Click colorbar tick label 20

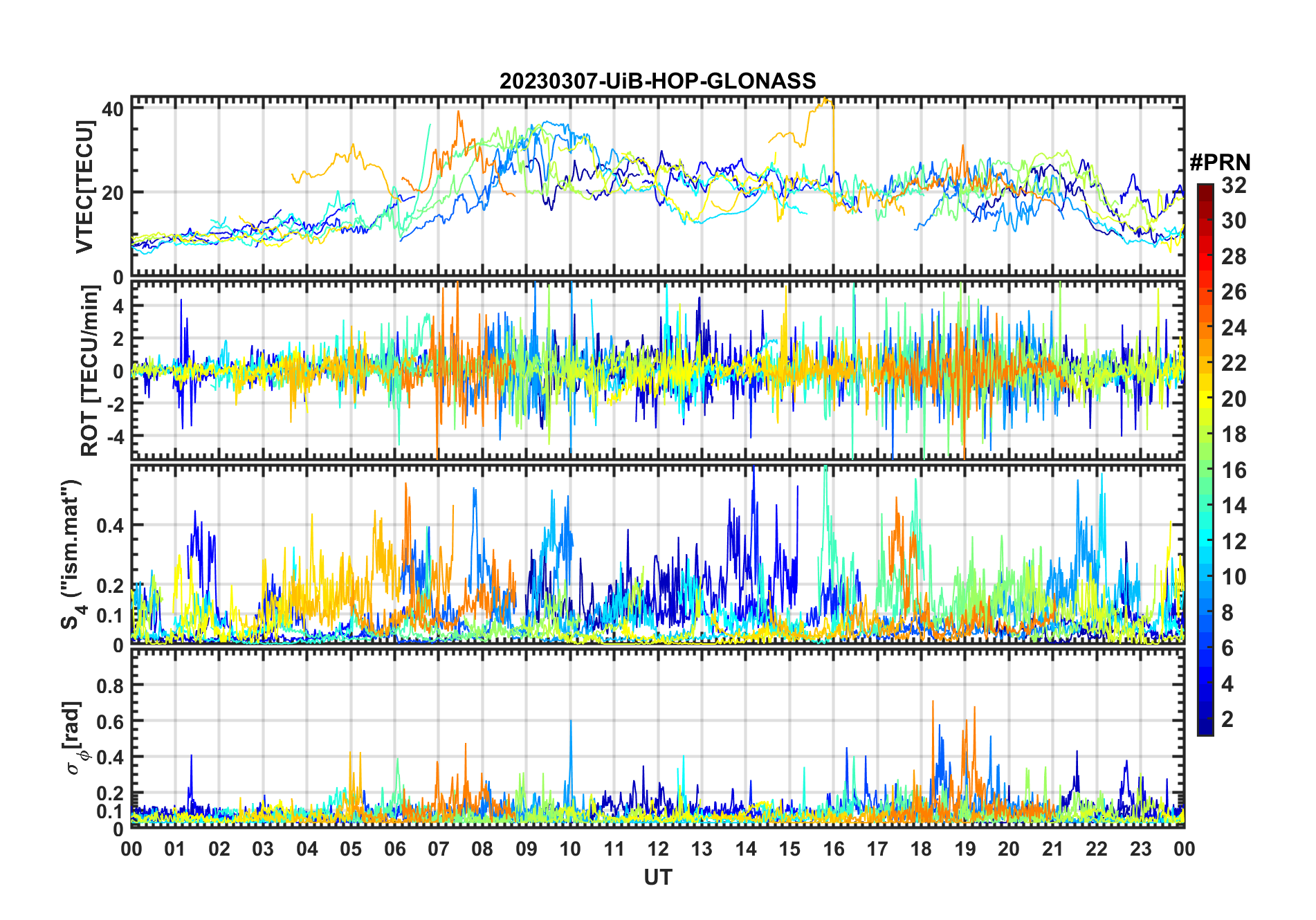coord(1234,398)
